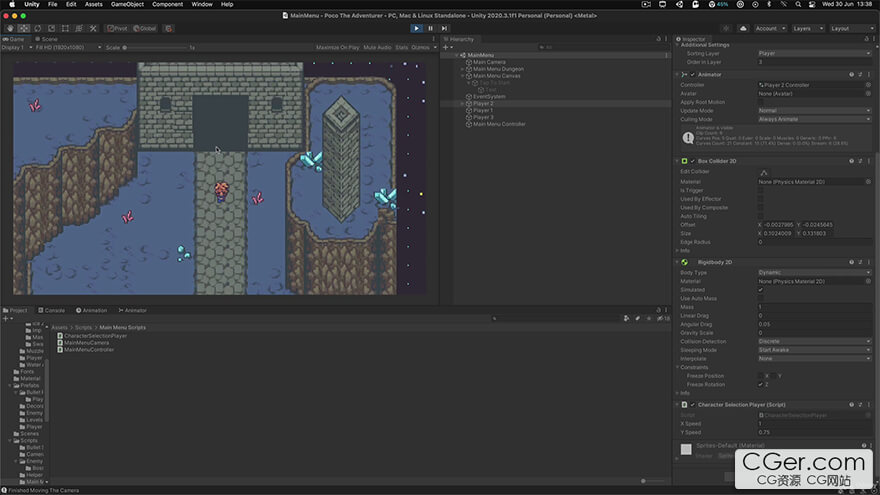Open the Assets menu
880x495 pixels.
(94, 4)
